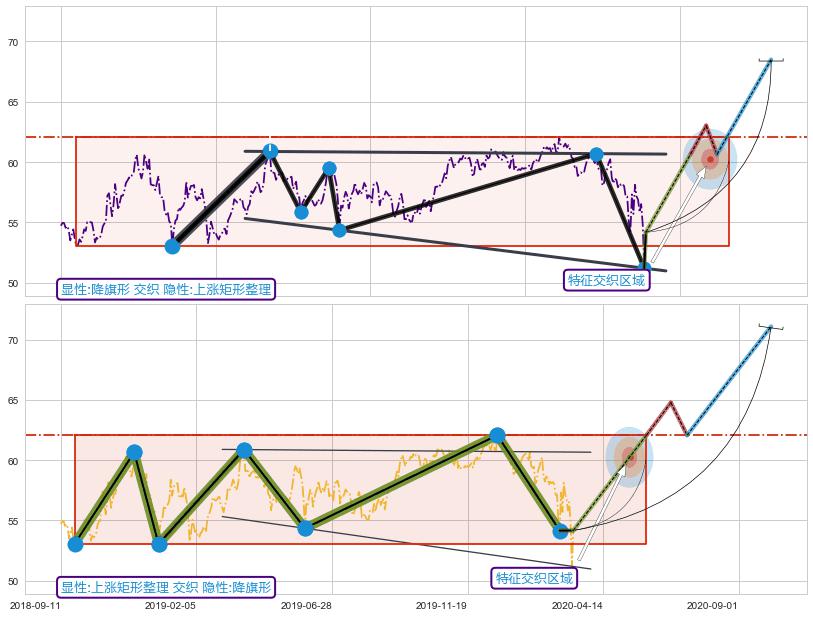Click the 70 tick on top chart's y-axis
The image size is (813, 617).
[14, 42]
